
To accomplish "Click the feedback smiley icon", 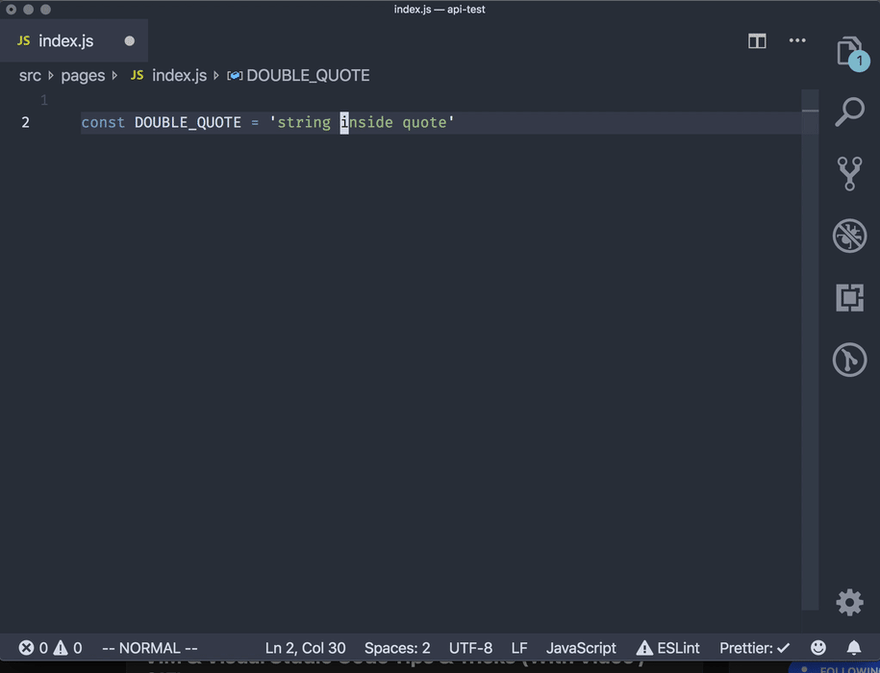I will pos(818,648).
